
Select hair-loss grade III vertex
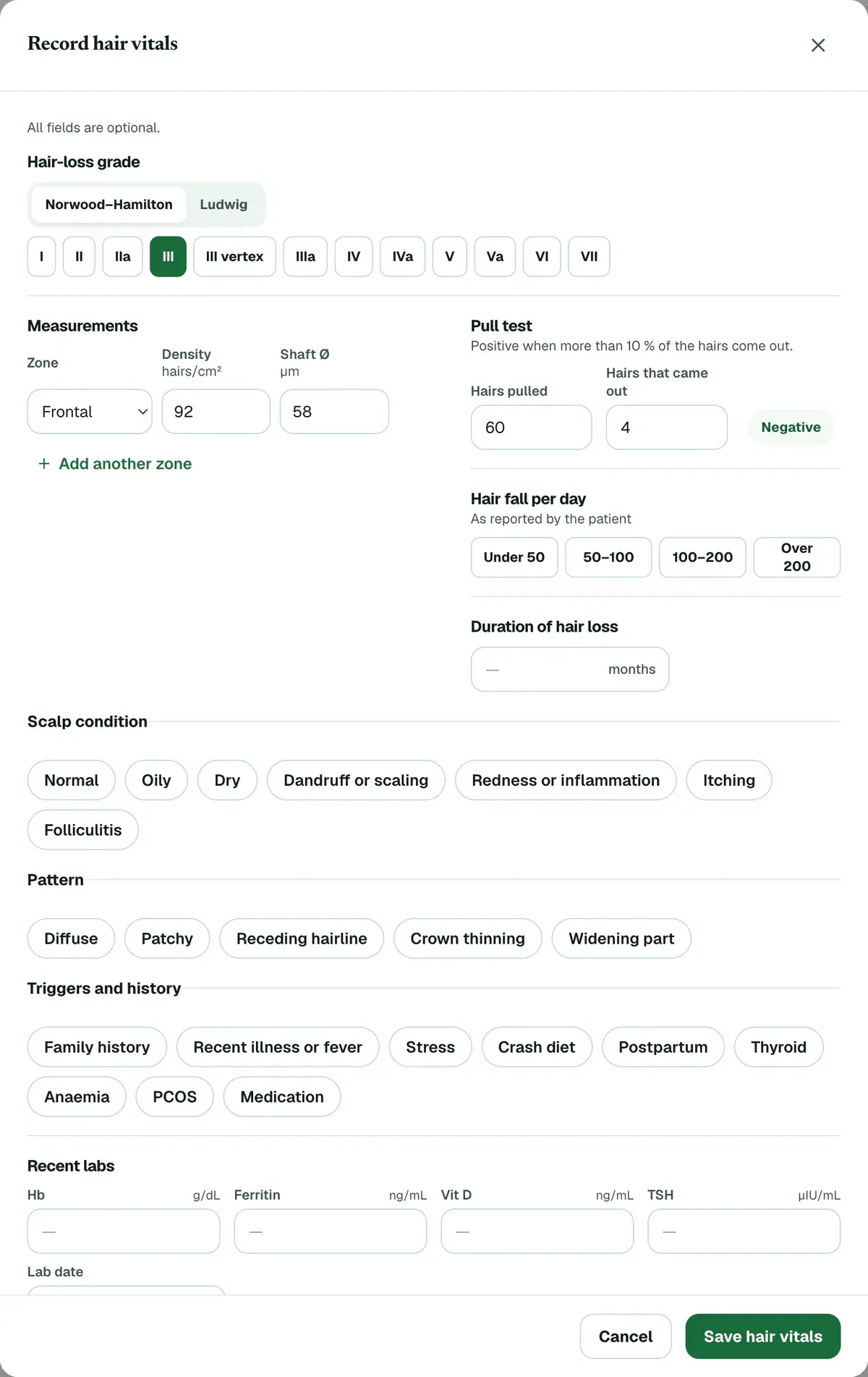point(234,257)
